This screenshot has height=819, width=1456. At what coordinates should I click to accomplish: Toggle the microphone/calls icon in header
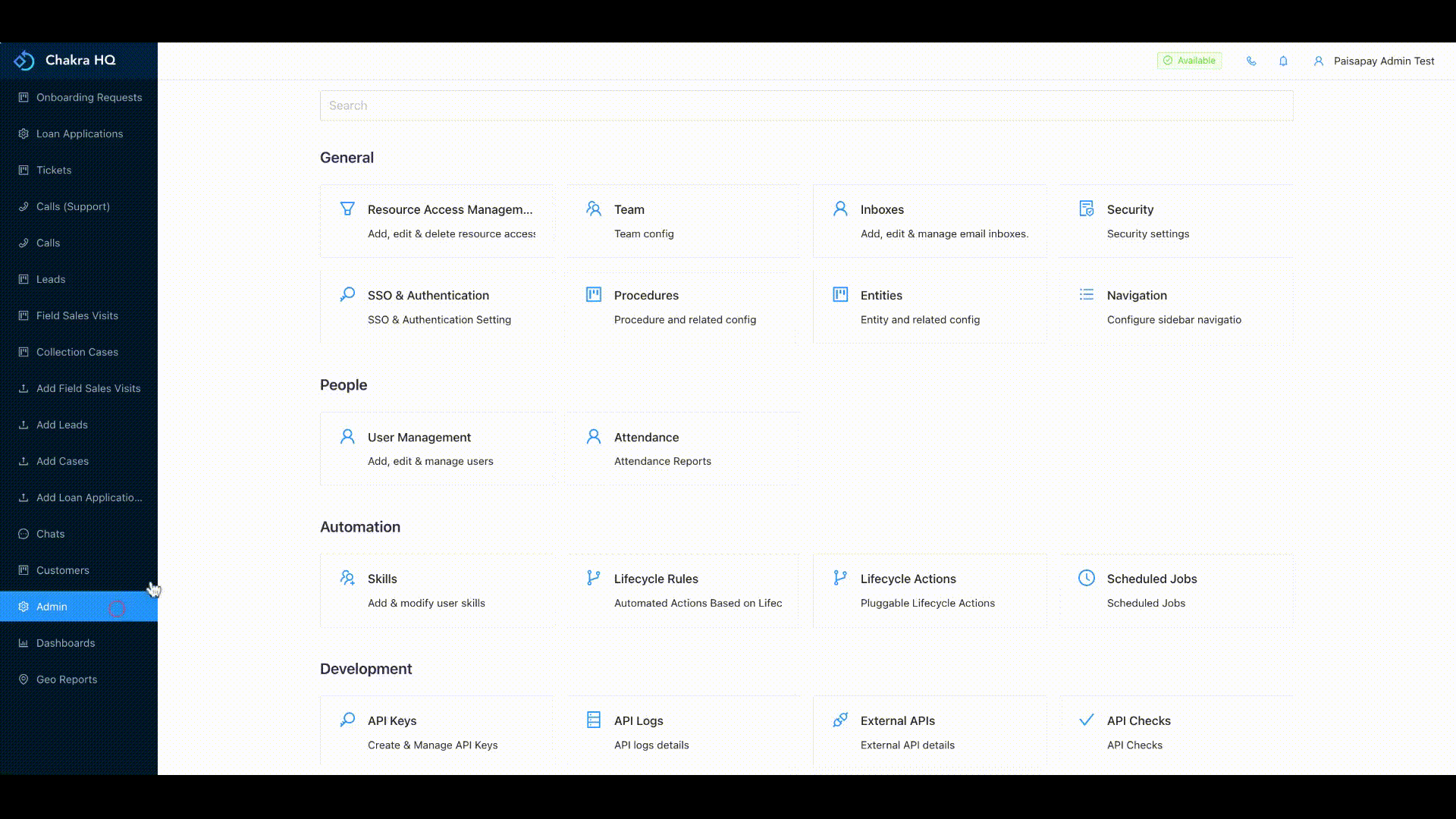pyautogui.click(x=1251, y=60)
